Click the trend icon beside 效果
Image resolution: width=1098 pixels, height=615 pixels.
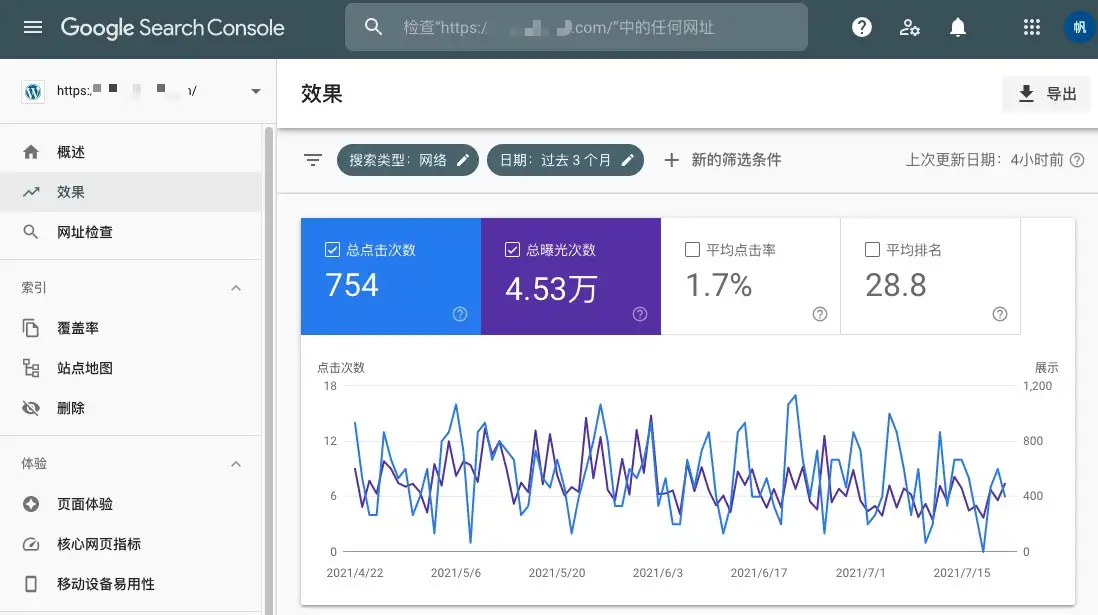point(31,192)
